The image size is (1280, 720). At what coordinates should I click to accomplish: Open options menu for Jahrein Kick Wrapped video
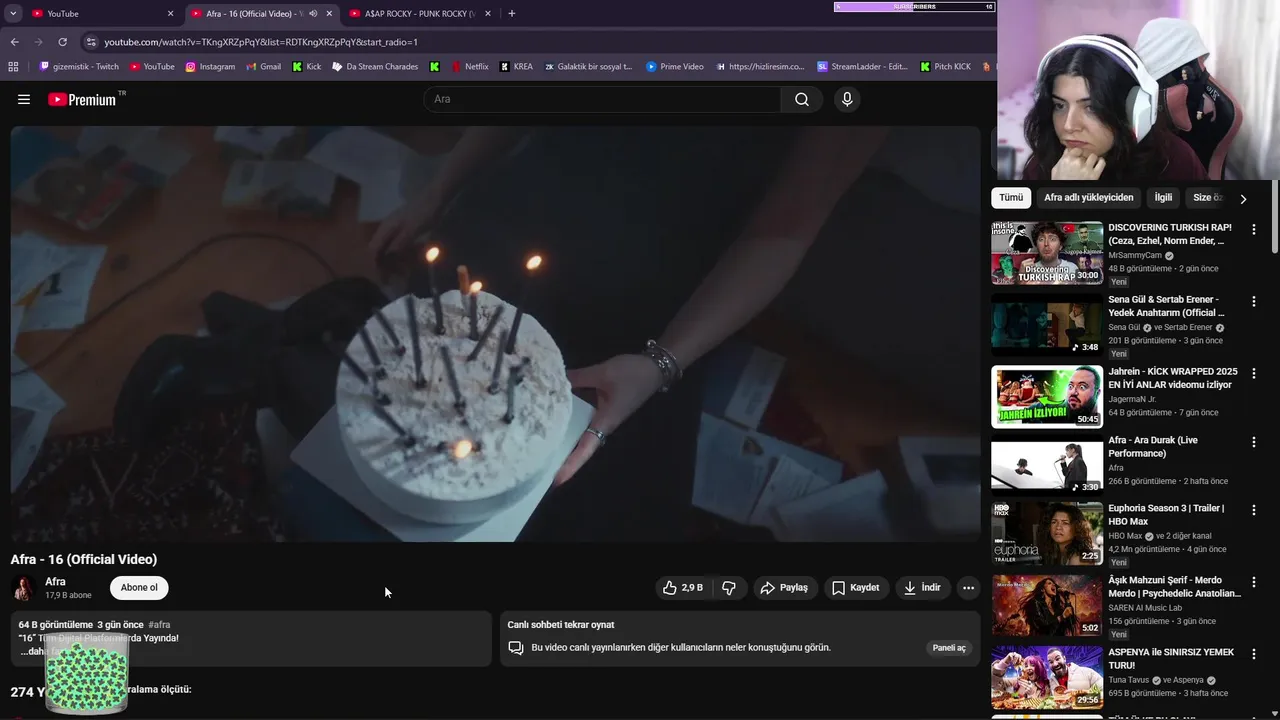pyautogui.click(x=1254, y=374)
